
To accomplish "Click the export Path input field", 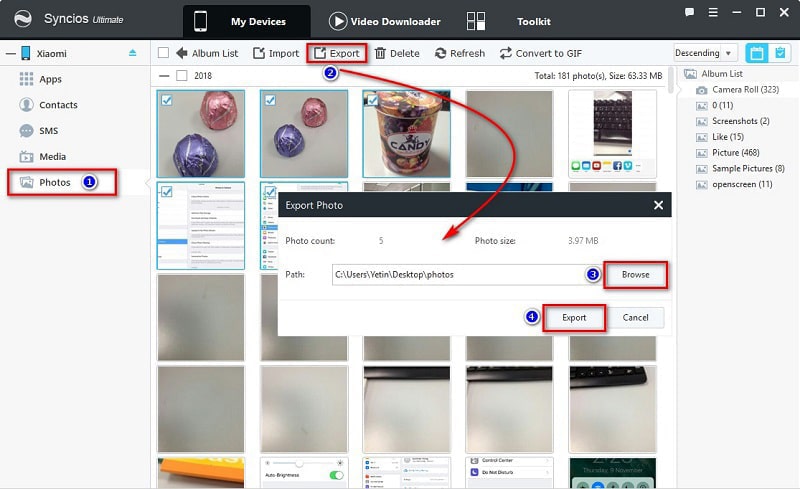I will click(x=466, y=275).
